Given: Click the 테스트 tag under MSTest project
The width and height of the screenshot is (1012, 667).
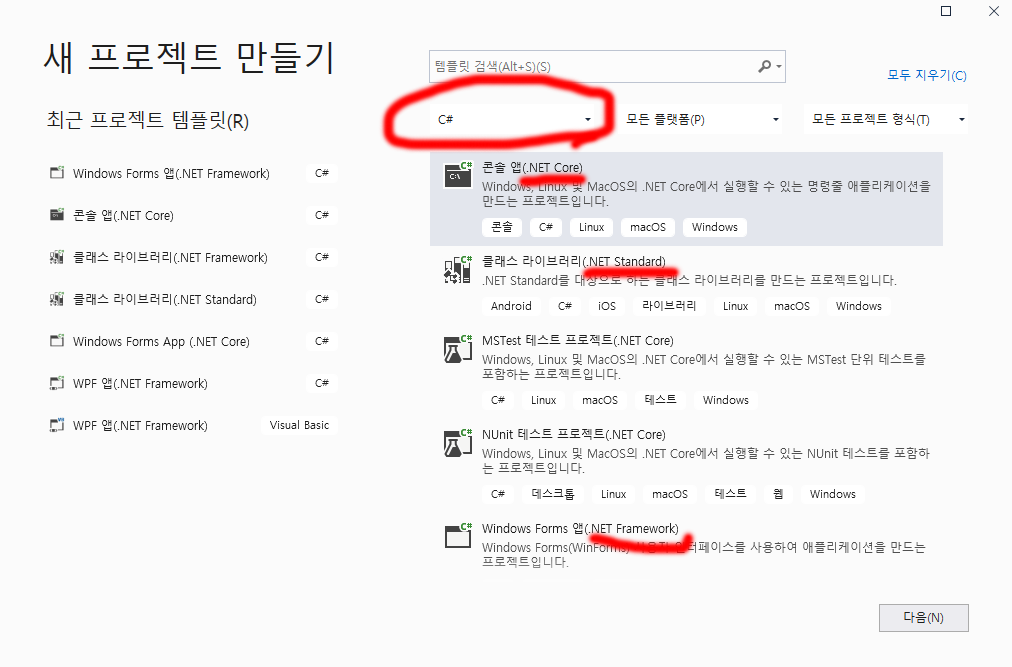Looking at the screenshot, I should 660,400.
